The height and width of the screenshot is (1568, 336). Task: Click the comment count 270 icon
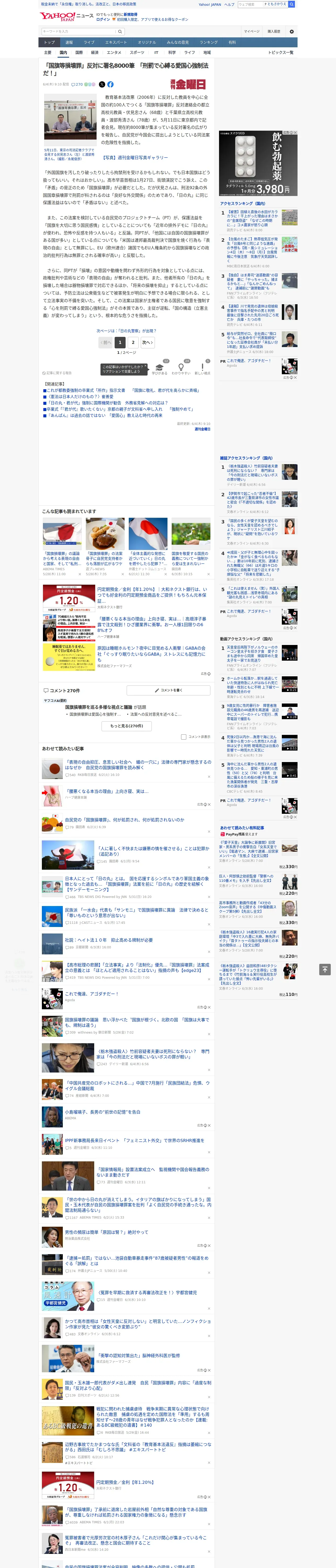(x=77, y=85)
